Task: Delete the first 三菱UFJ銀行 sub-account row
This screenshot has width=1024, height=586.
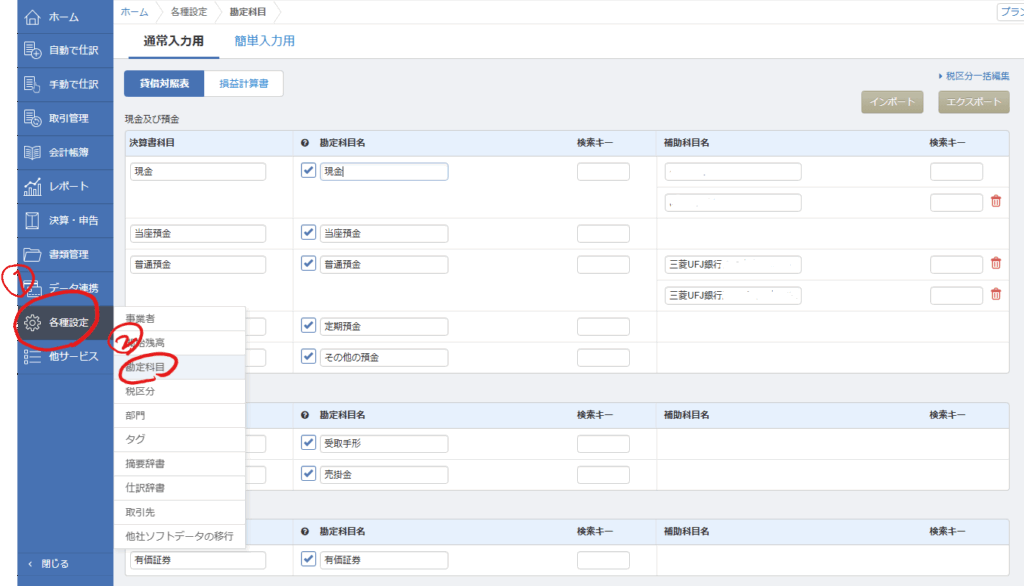Action: [995, 264]
